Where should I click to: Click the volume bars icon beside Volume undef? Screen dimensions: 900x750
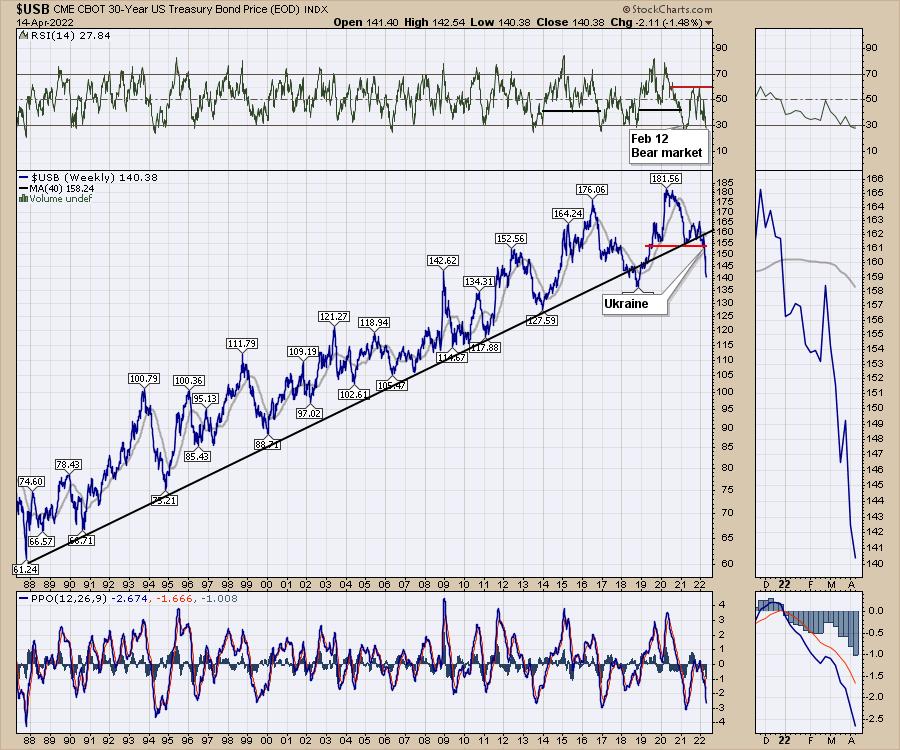coord(22,199)
